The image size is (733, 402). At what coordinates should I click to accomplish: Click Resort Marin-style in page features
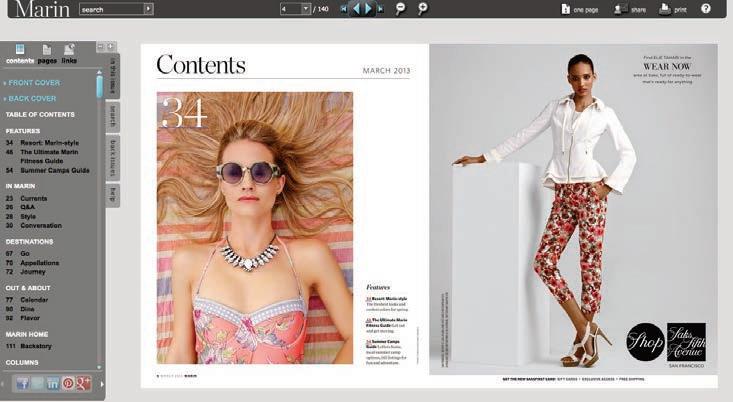[387, 298]
